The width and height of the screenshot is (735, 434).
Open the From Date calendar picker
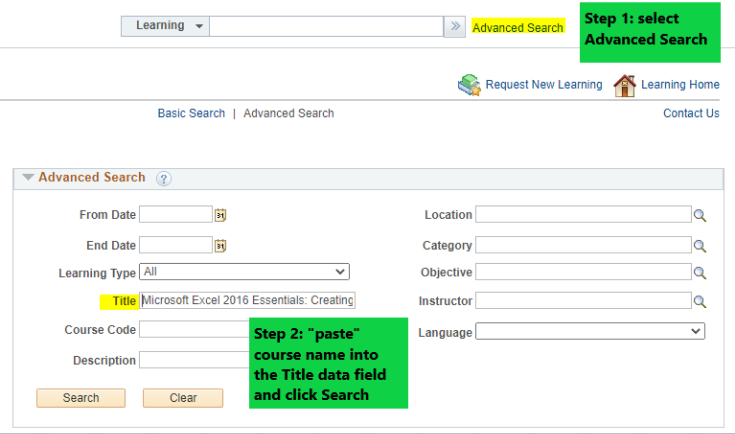220,214
